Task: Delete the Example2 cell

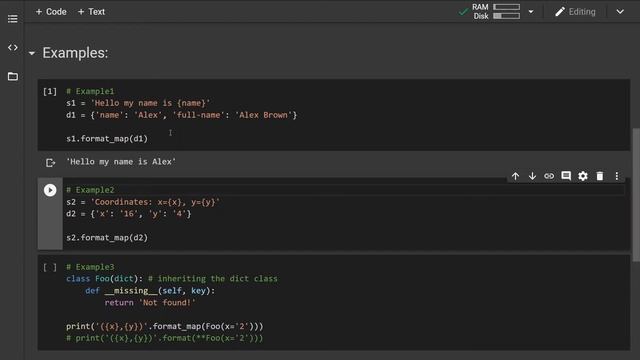Action: point(600,176)
